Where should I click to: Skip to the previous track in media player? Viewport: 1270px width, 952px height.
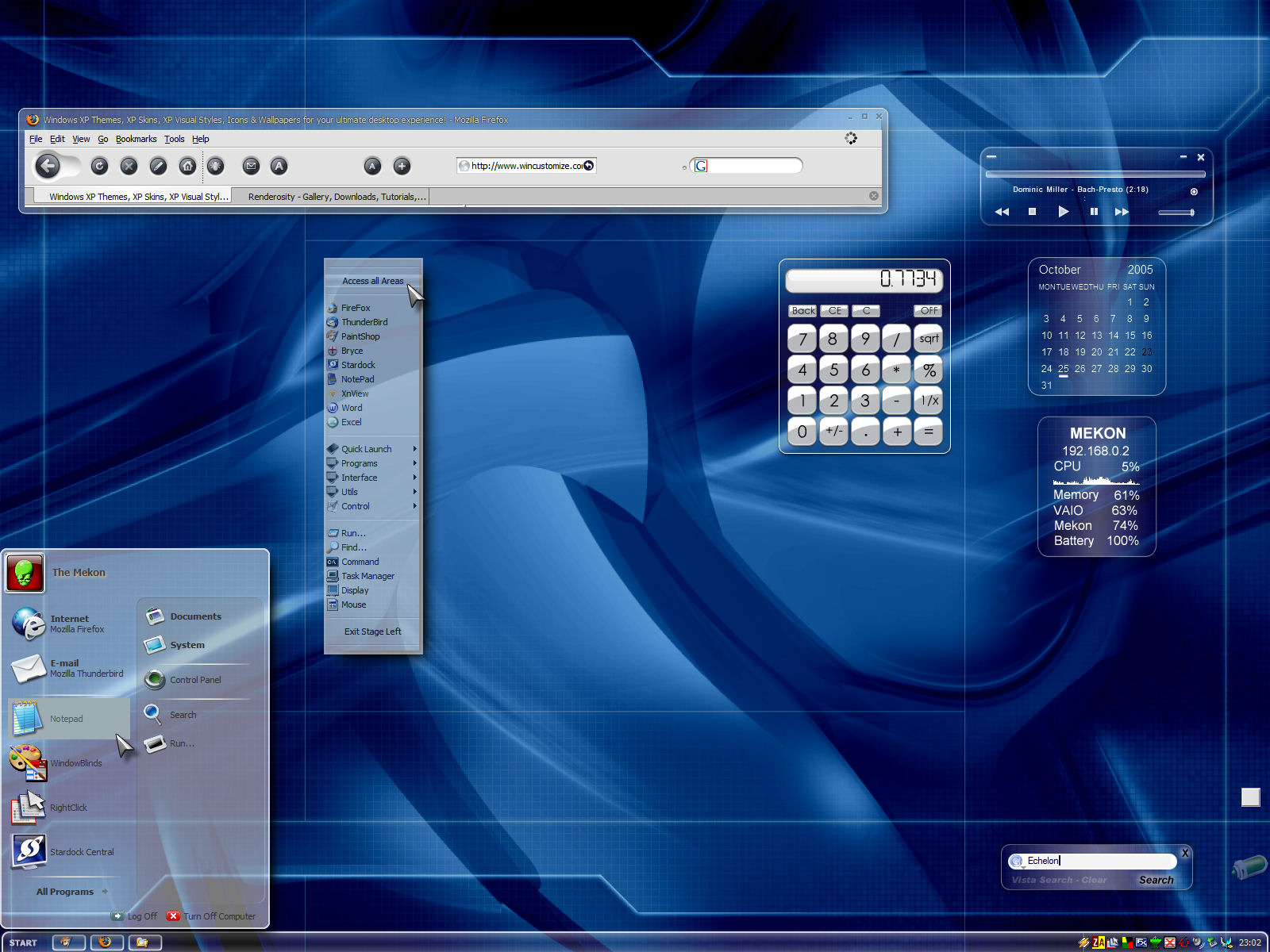[x=1002, y=212]
